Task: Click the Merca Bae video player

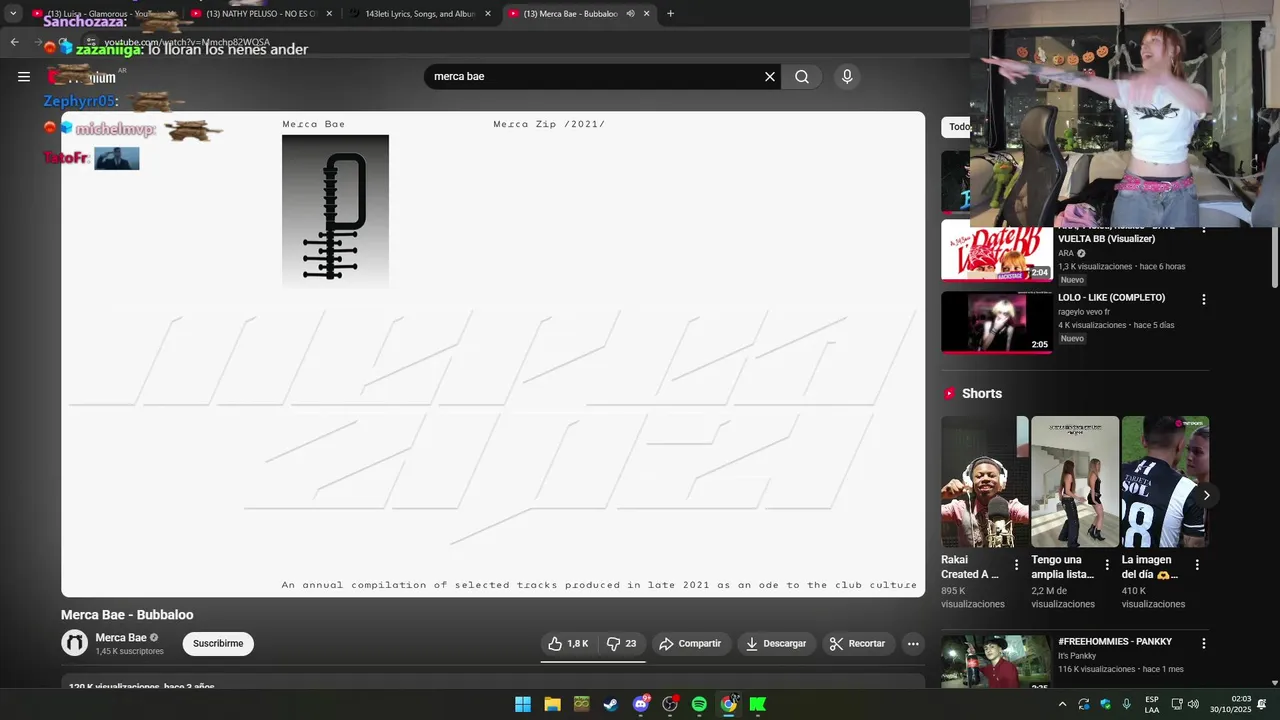Action: [x=493, y=354]
